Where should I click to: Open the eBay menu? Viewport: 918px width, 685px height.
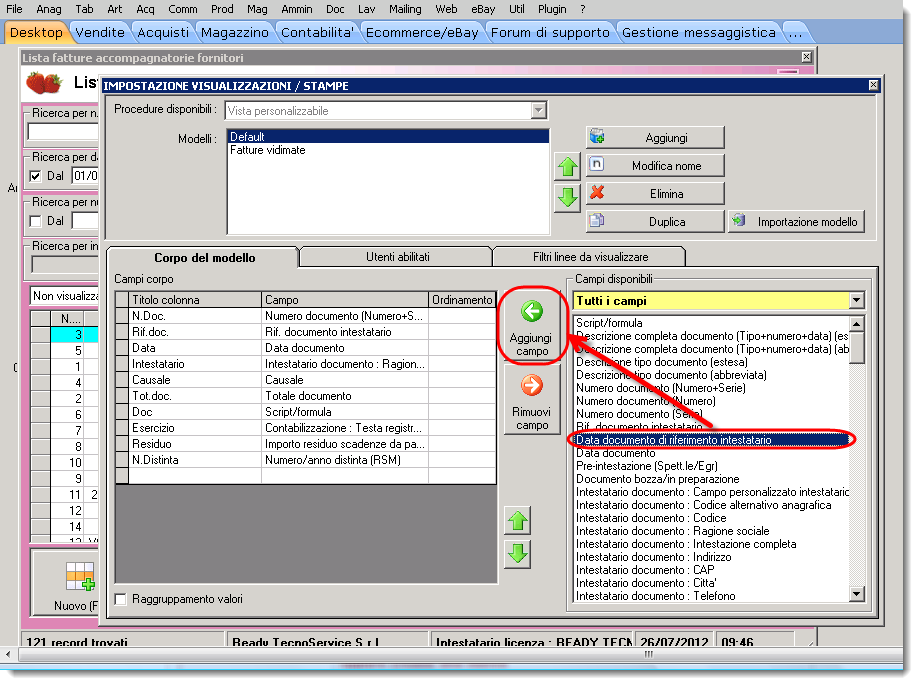point(483,9)
